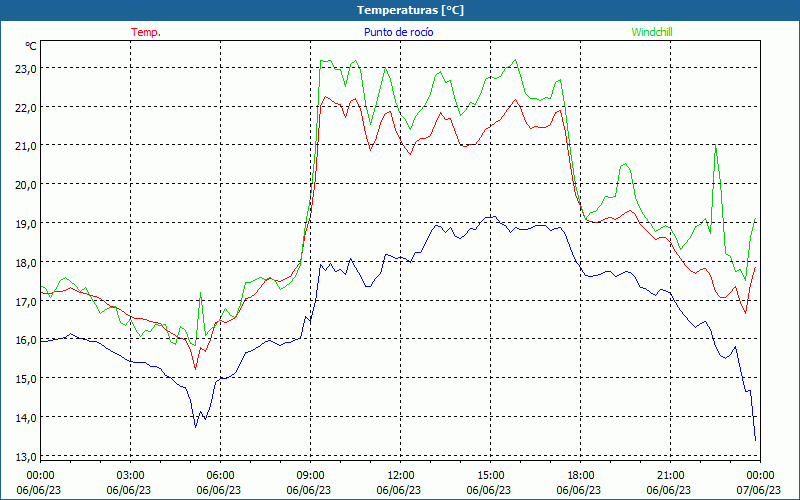Click the '12:00' time label
Viewport: 800px width, 500px height.
[x=401, y=476]
